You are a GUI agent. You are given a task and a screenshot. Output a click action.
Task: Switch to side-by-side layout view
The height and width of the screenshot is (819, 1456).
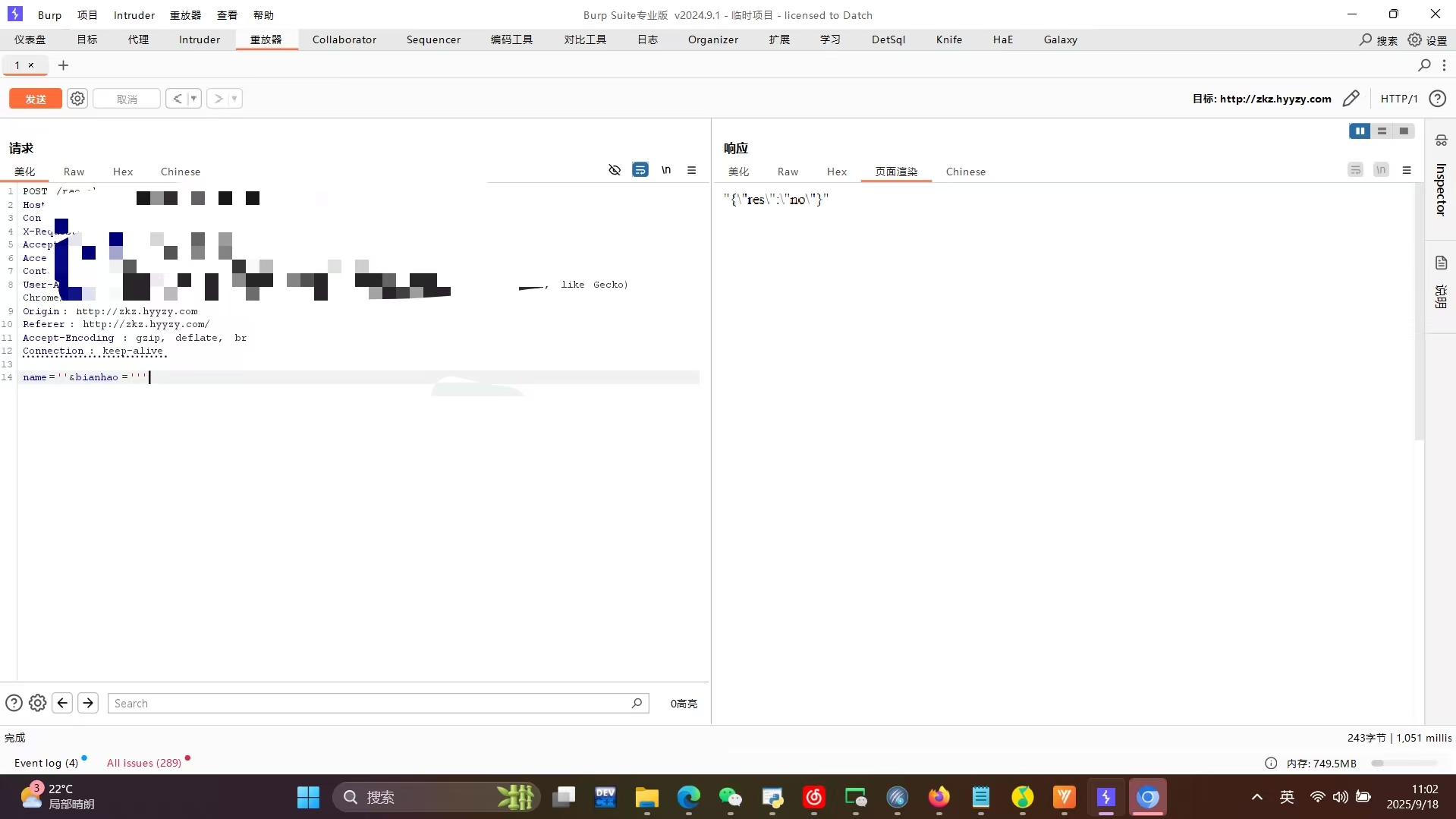tap(1360, 131)
